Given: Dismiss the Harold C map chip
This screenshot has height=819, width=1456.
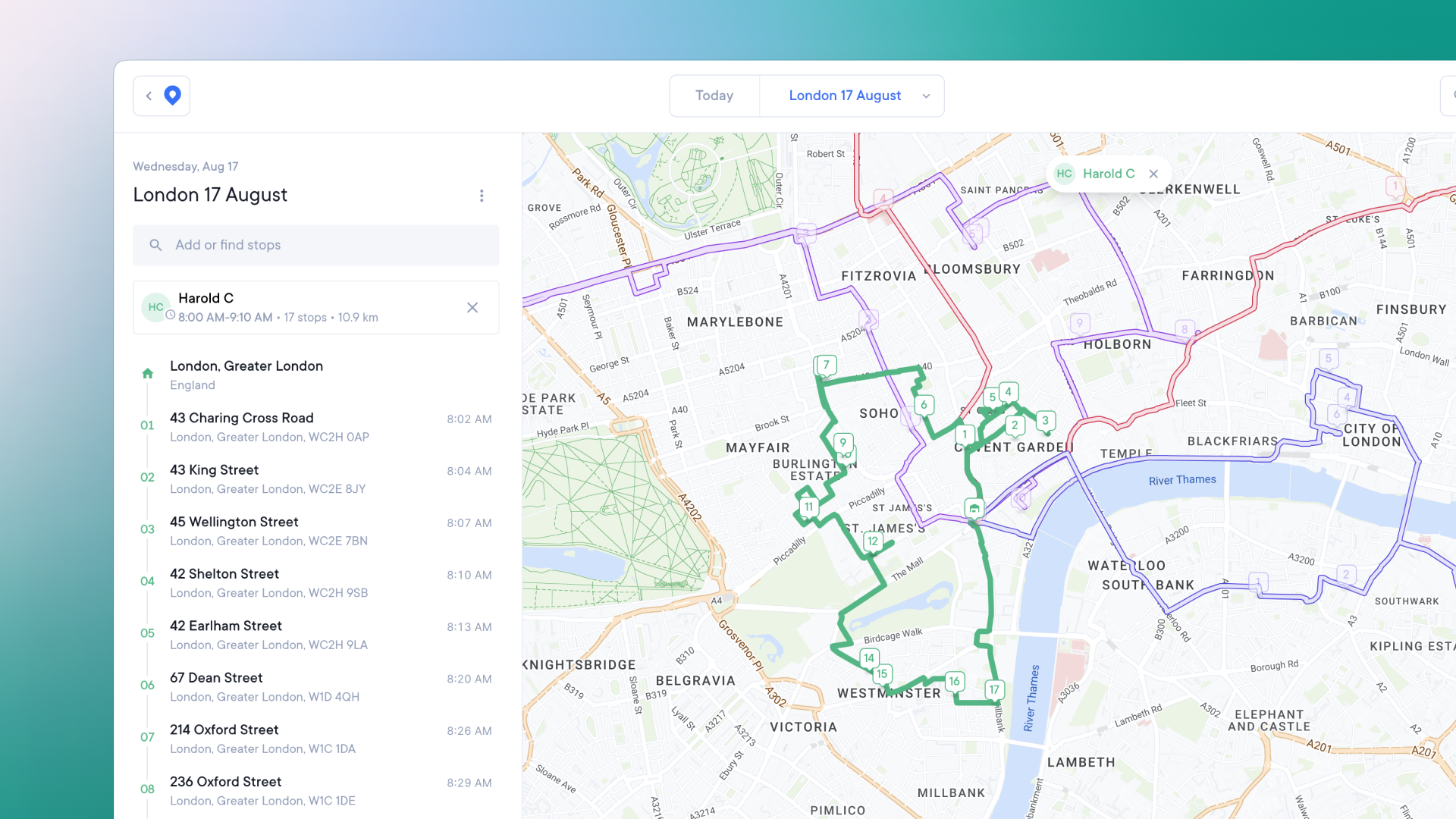Looking at the screenshot, I should (x=1153, y=174).
